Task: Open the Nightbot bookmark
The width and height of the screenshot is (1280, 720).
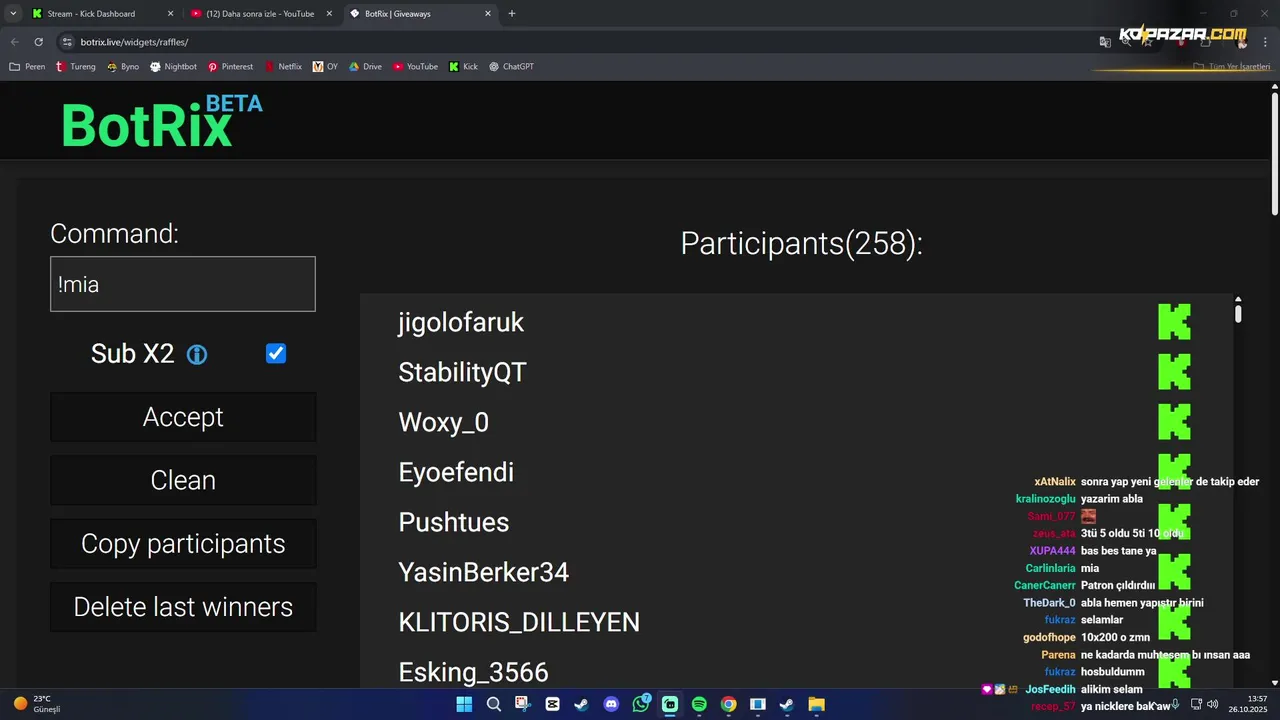Action: (173, 67)
